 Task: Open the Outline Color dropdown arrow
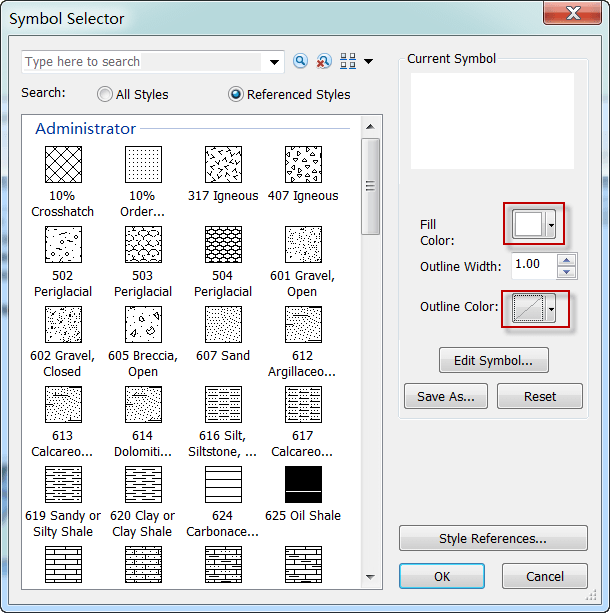click(x=551, y=309)
